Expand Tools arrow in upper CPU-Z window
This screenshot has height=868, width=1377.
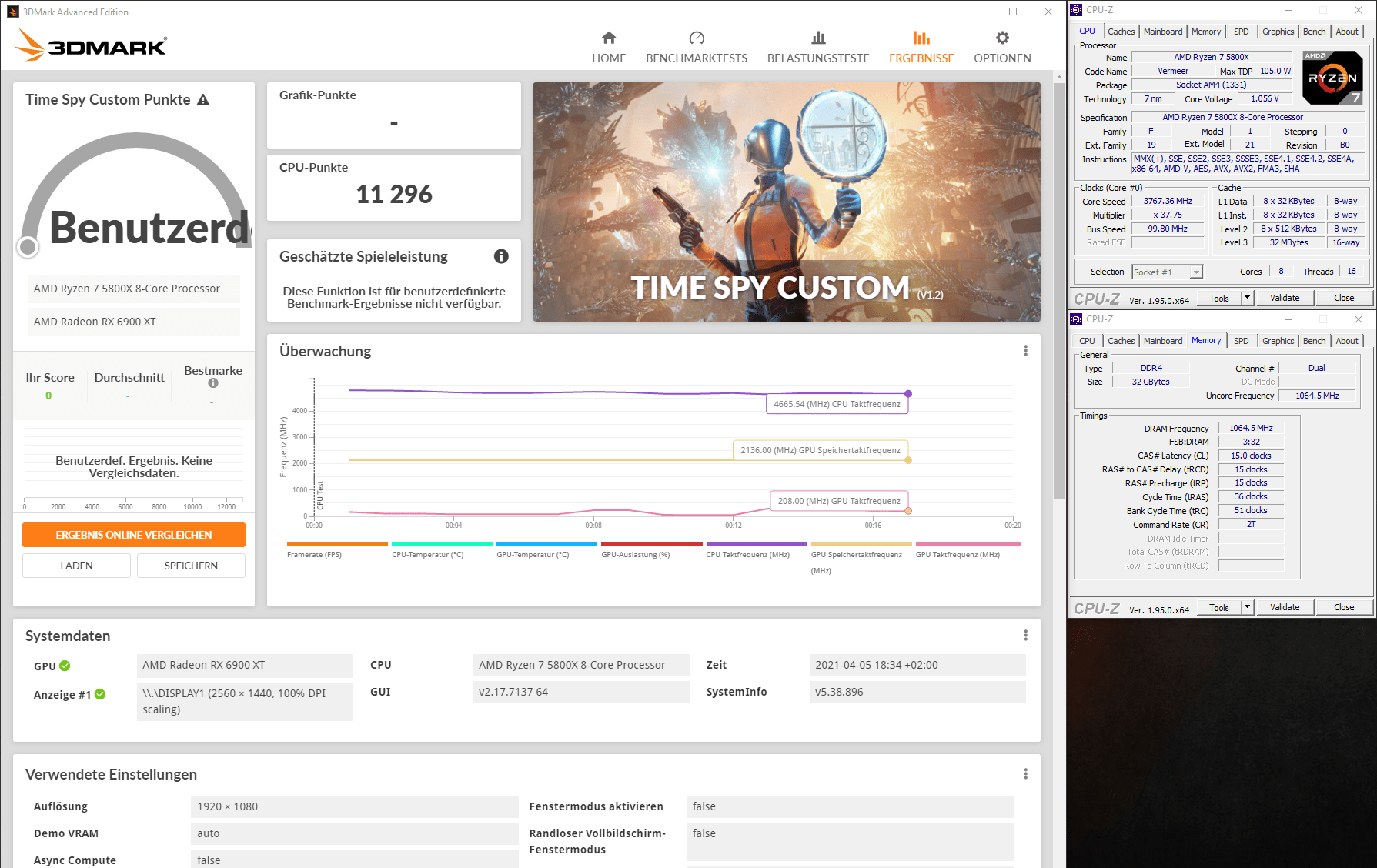point(1247,298)
